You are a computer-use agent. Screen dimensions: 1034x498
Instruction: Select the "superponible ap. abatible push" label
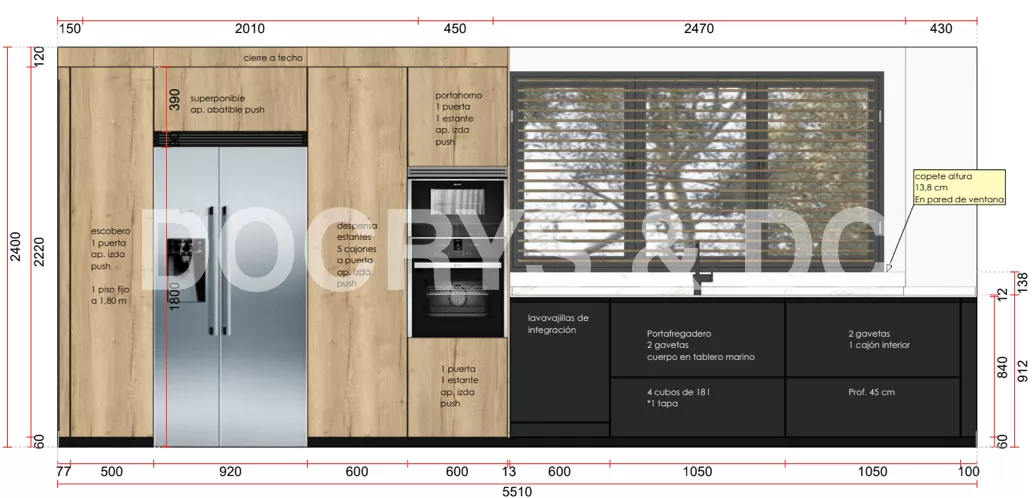pos(227,105)
